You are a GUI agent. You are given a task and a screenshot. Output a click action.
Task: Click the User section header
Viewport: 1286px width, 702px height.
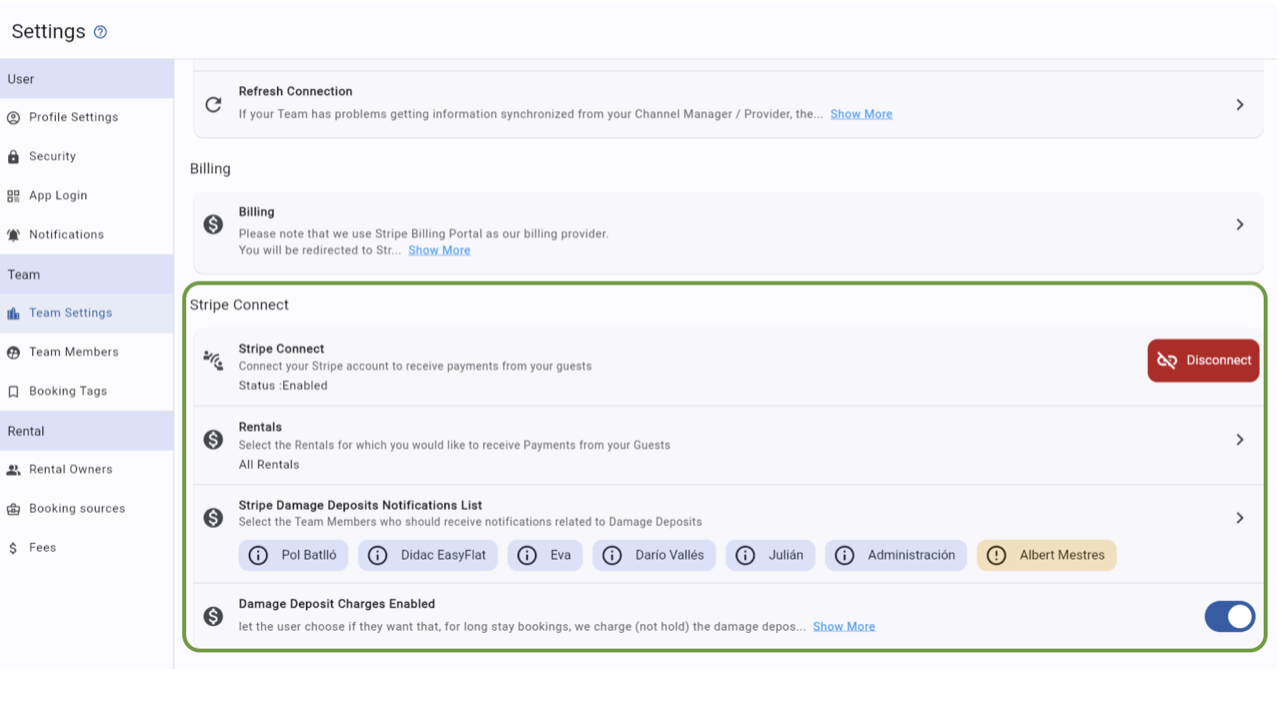87,79
